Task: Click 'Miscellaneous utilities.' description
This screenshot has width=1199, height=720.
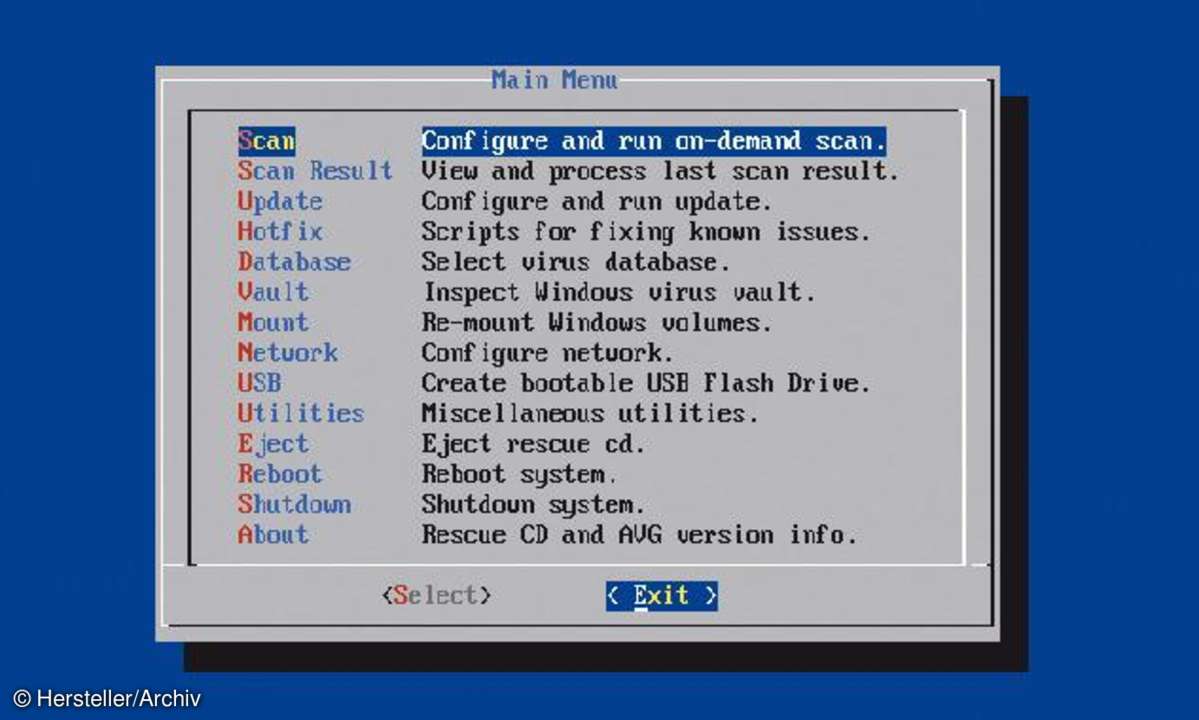Action: coord(590,413)
